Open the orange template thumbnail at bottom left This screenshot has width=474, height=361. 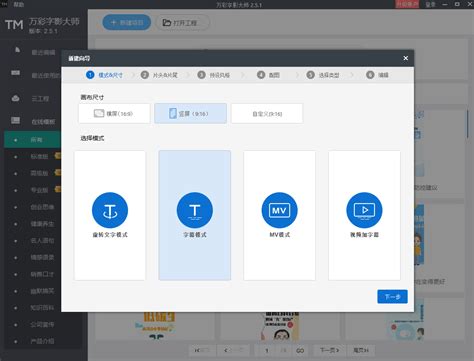tap(156, 326)
